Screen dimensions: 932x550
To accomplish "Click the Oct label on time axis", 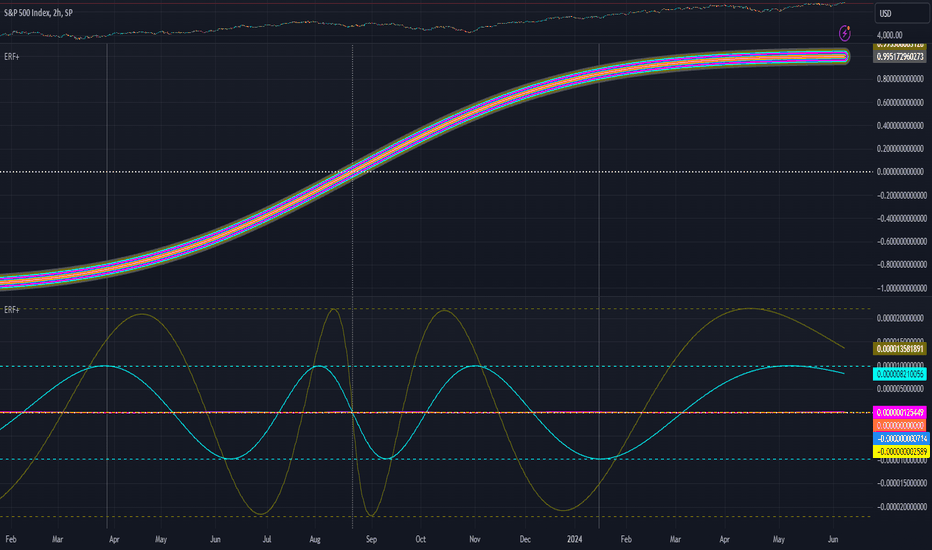I will pyautogui.click(x=420, y=539).
